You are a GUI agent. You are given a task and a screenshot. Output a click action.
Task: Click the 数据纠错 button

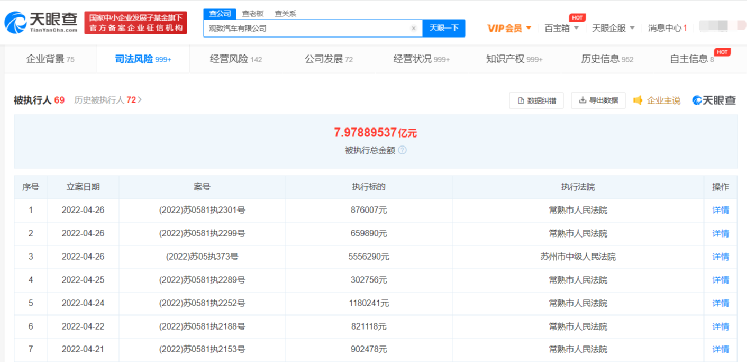[536, 101]
